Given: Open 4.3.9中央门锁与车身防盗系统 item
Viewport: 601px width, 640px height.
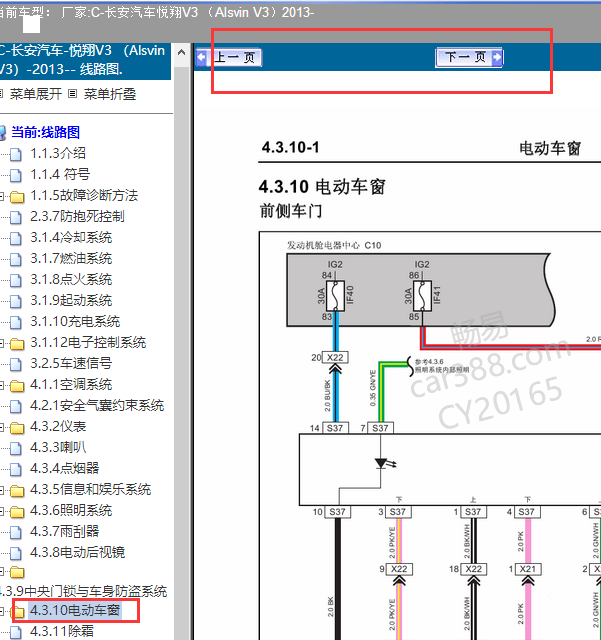Looking at the screenshot, I should tap(83, 591).
